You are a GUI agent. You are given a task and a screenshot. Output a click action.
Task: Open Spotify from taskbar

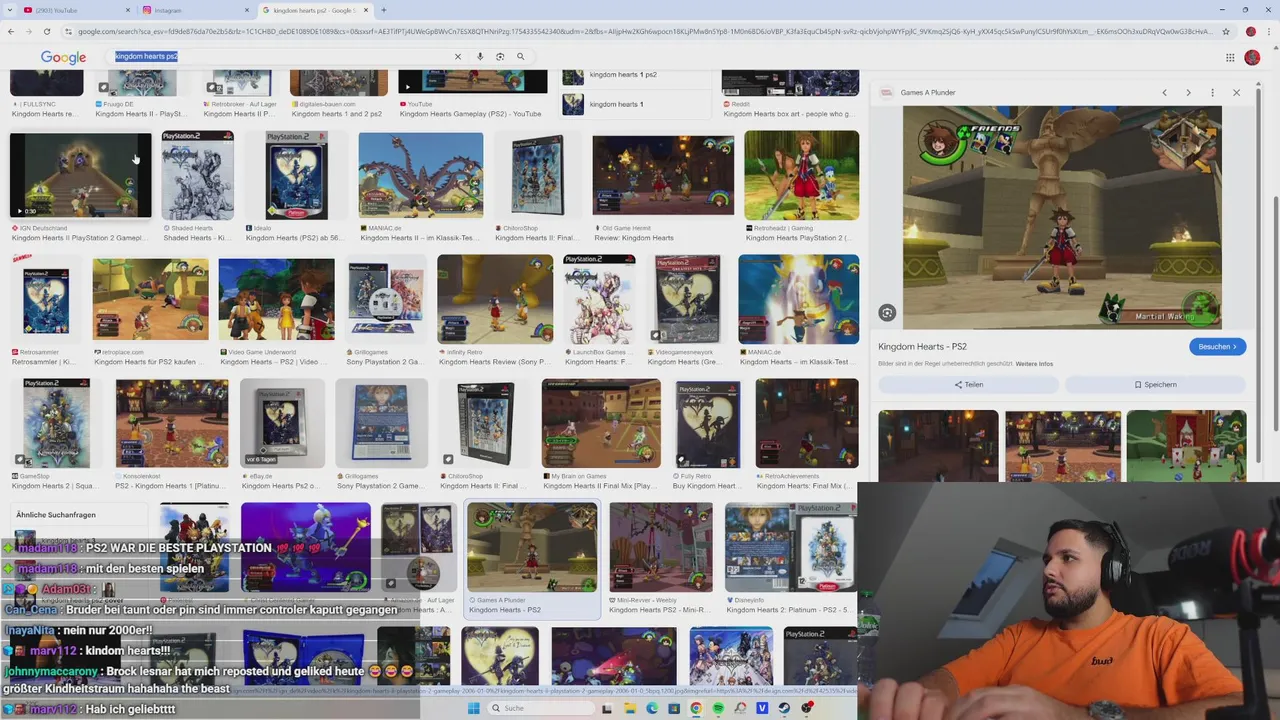coord(718,708)
